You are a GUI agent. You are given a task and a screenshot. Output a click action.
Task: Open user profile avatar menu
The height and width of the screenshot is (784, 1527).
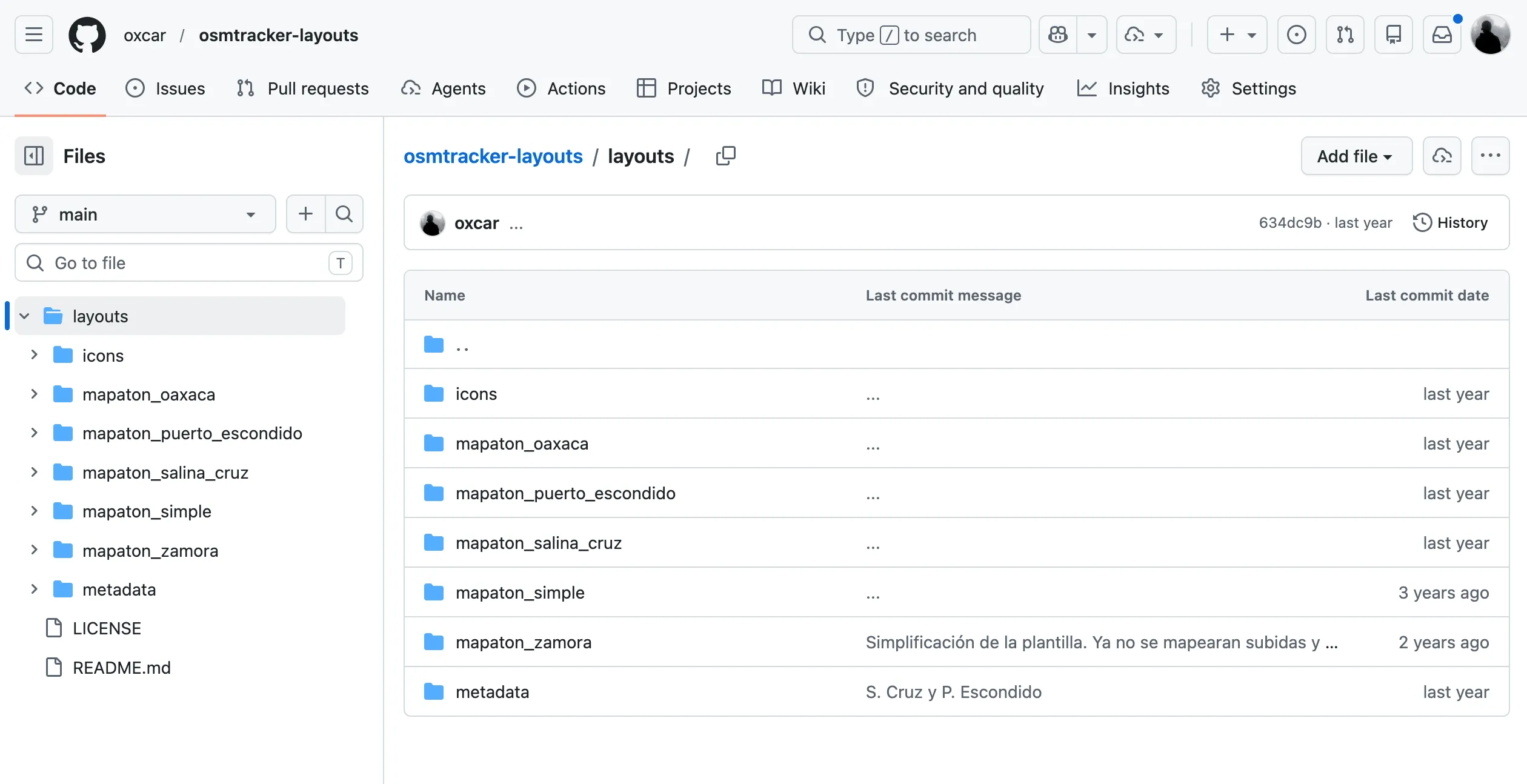click(x=1490, y=35)
